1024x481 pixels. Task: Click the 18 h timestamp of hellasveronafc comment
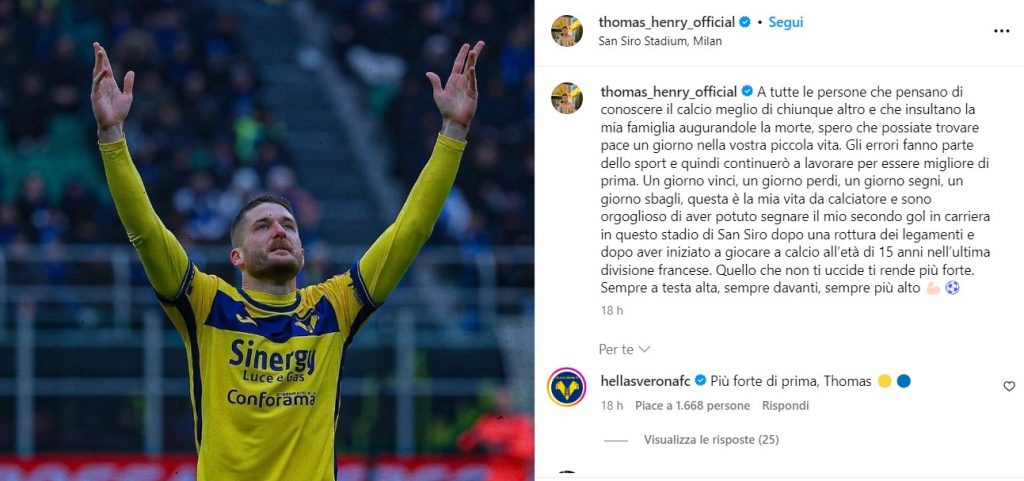612,405
